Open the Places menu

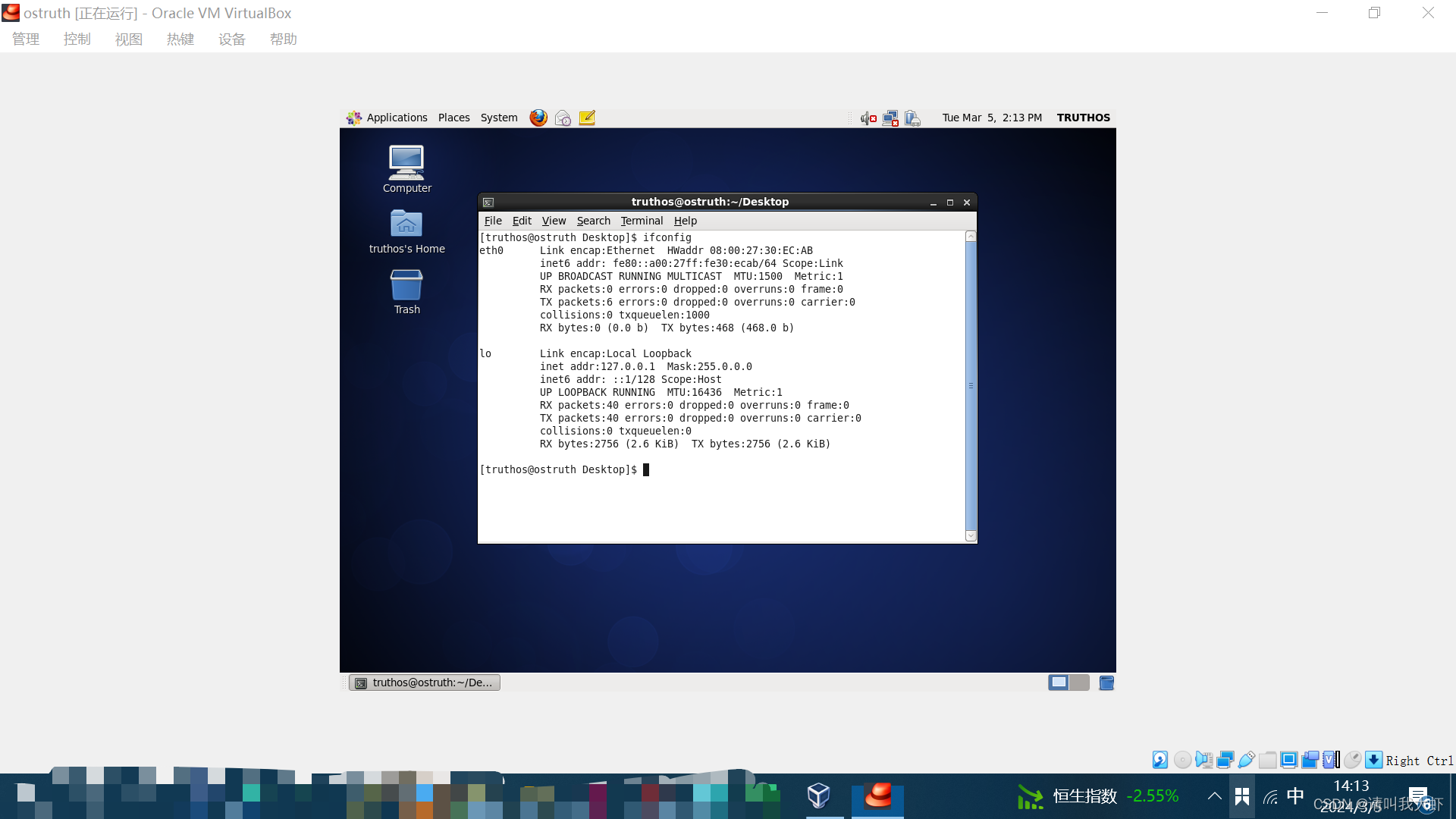point(453,118)
